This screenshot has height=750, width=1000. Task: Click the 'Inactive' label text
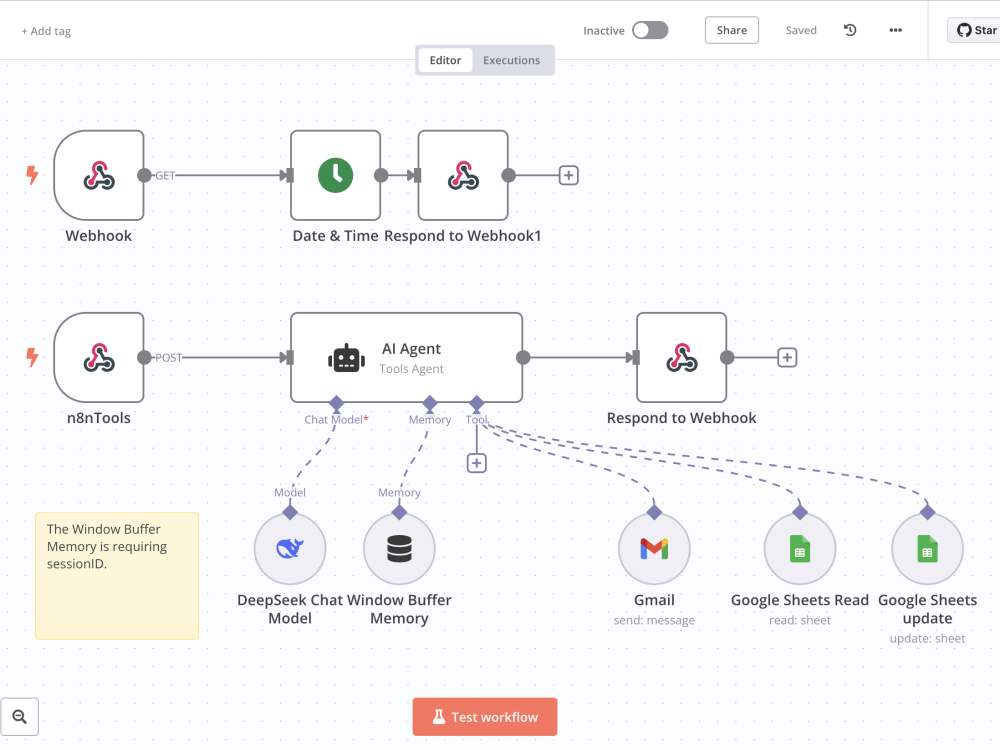[x=604, y=31]
